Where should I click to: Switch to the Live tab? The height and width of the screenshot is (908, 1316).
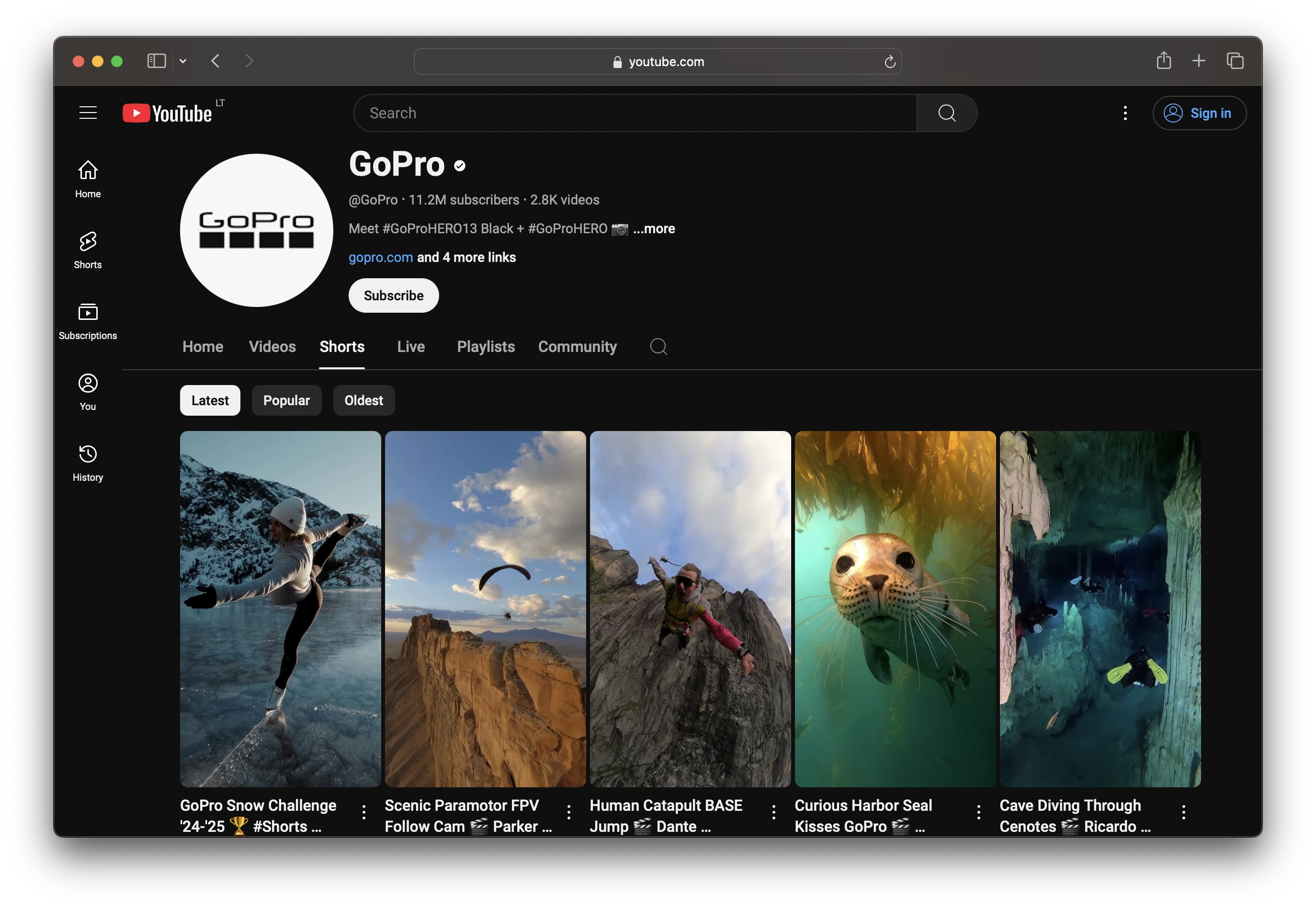411,346
